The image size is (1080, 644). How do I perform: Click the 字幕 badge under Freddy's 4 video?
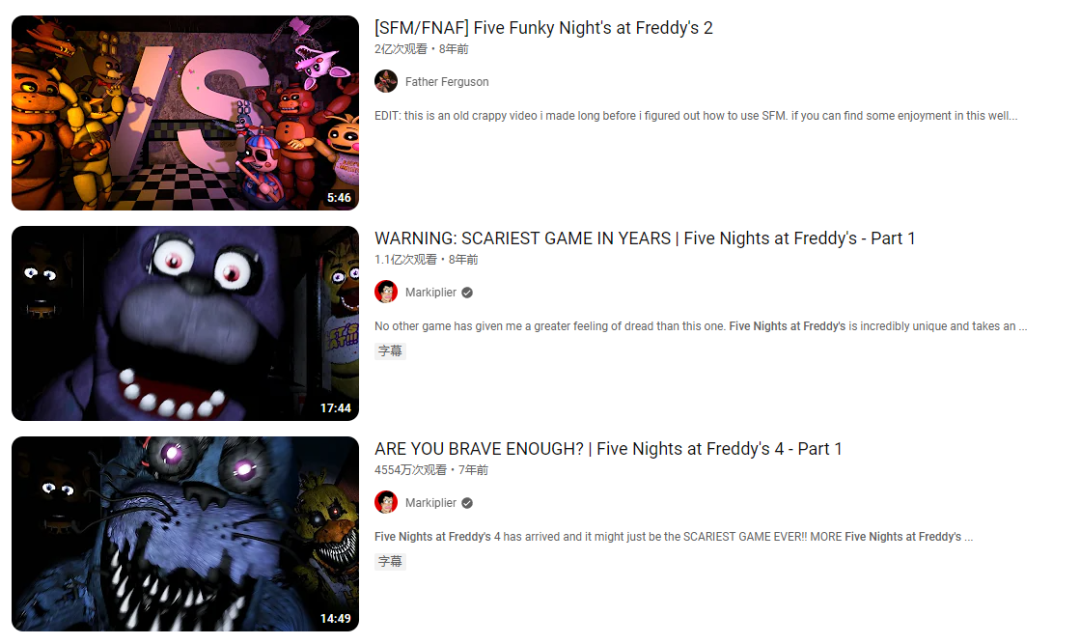click(x=390, y=561)
